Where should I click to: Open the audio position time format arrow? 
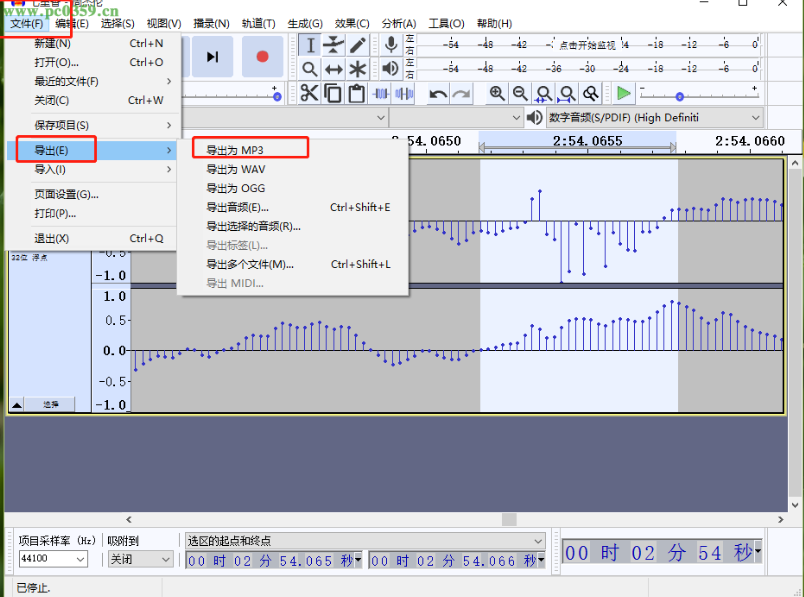pyautogui.click(x=757, y=552)
